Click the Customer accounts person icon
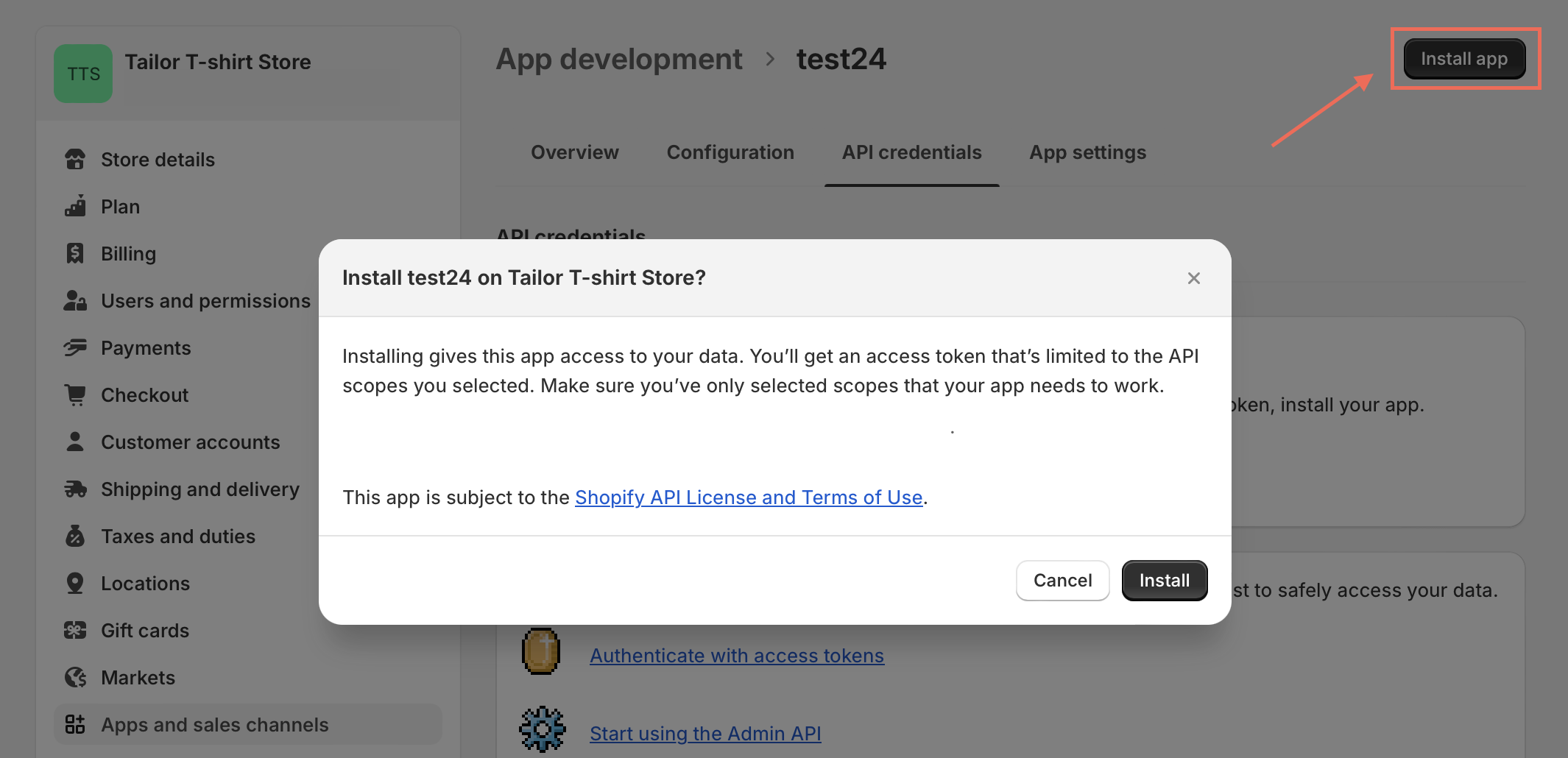This screenshot has width=1568, height=758. click(x=76, y=442)
